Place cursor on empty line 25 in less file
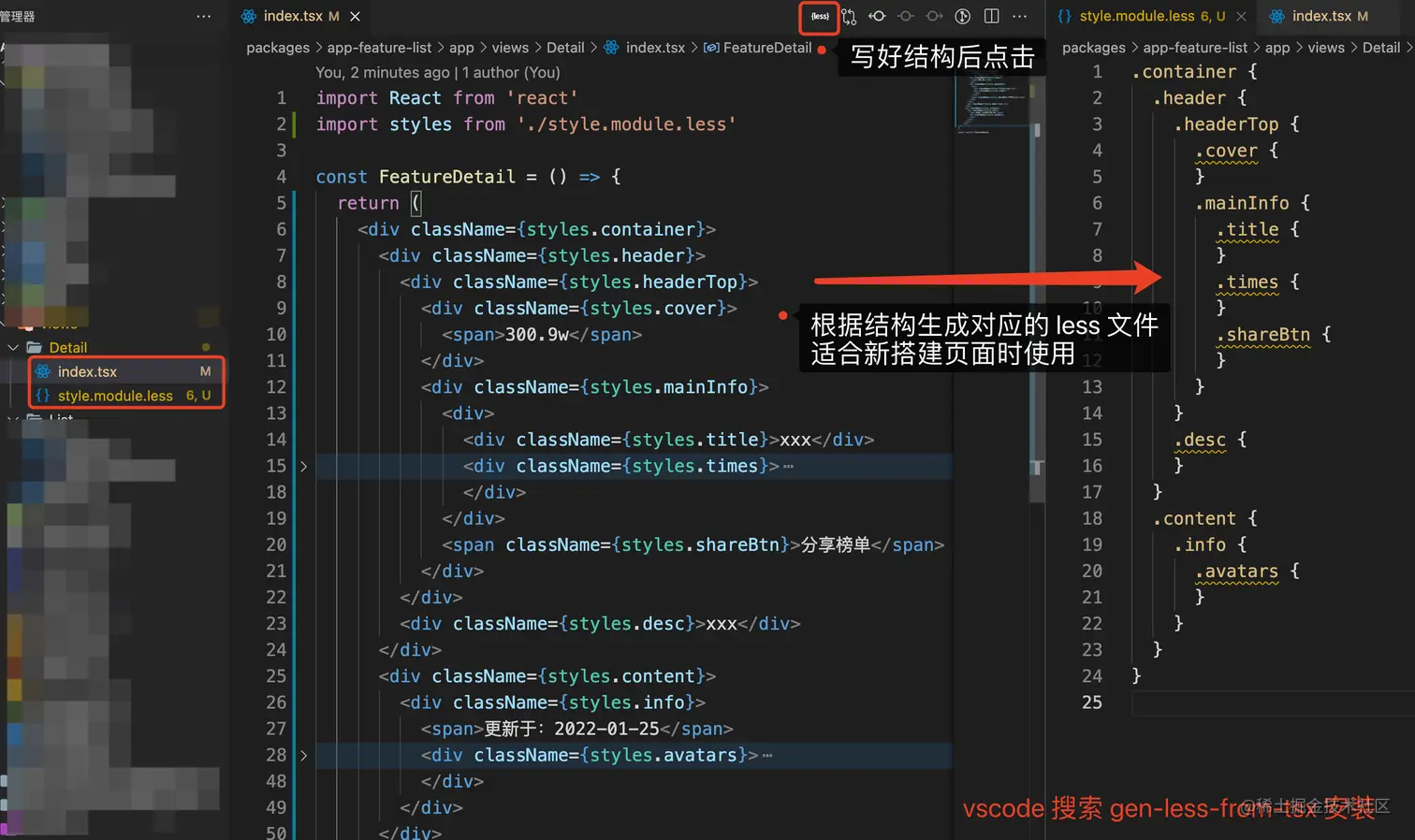1415x840 pixels. (x=1273, y=702)
